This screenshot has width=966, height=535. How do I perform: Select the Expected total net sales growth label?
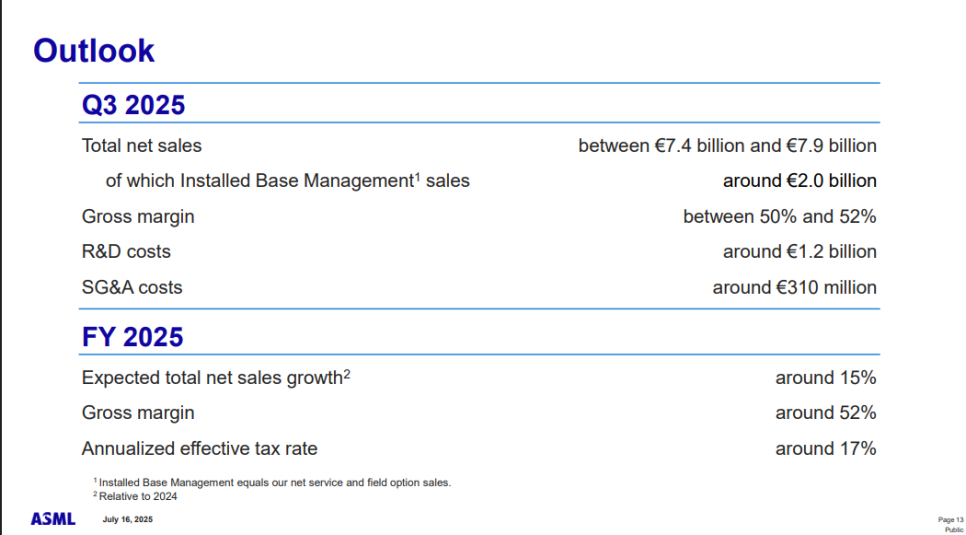(216, 377)
